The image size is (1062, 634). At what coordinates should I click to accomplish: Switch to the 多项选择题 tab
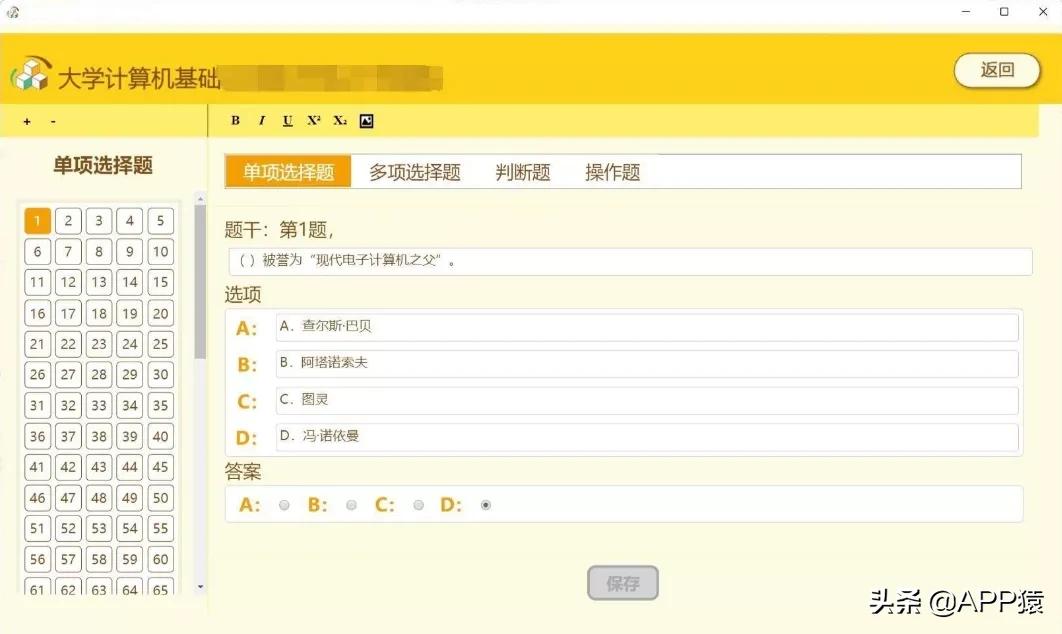(x=415, y=172)
